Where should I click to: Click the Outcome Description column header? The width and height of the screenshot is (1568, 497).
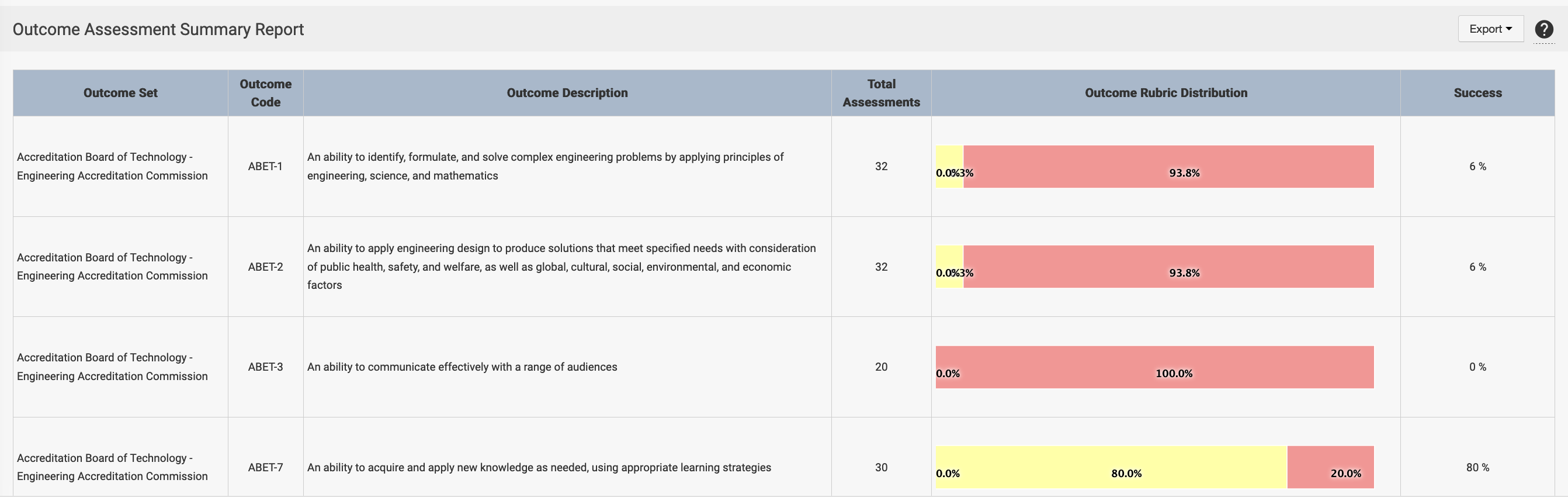point(567,93)
